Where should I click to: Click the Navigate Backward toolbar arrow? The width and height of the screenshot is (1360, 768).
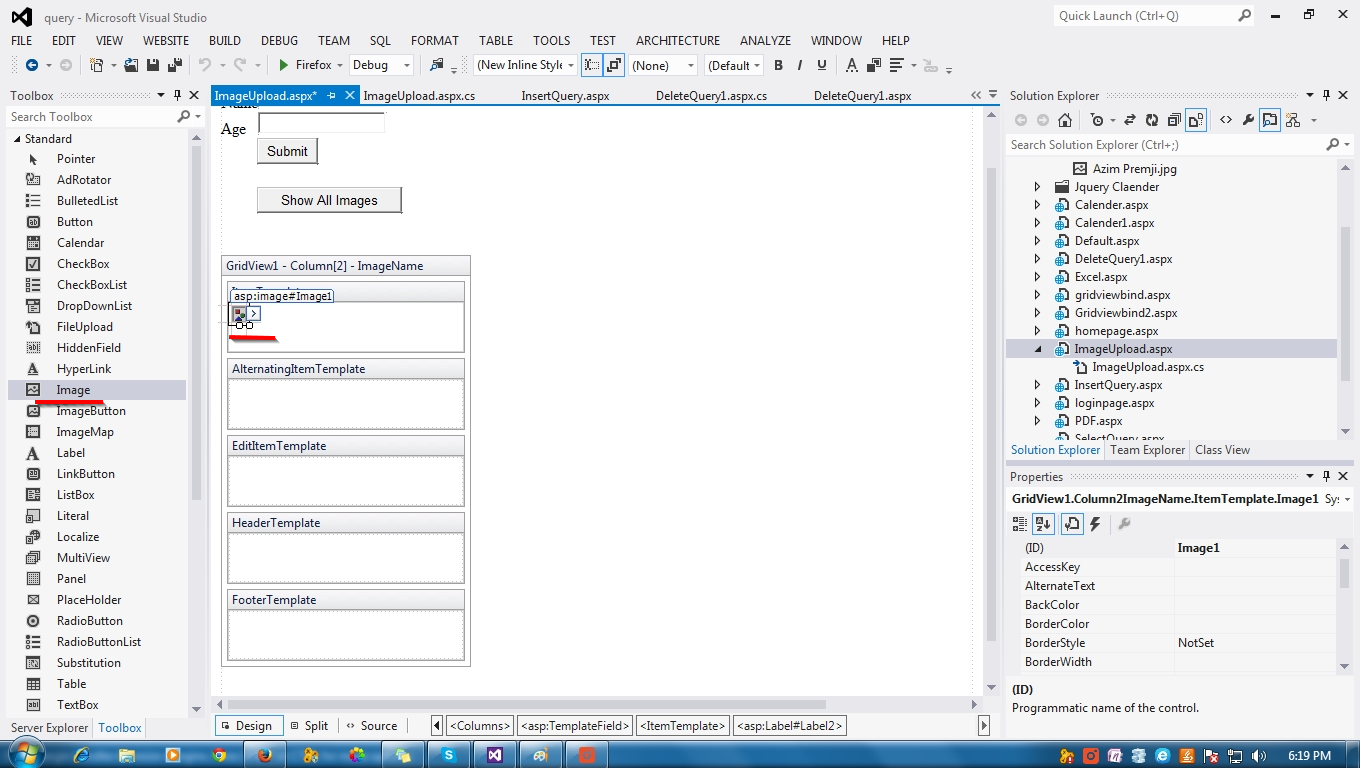click(32, 65)
